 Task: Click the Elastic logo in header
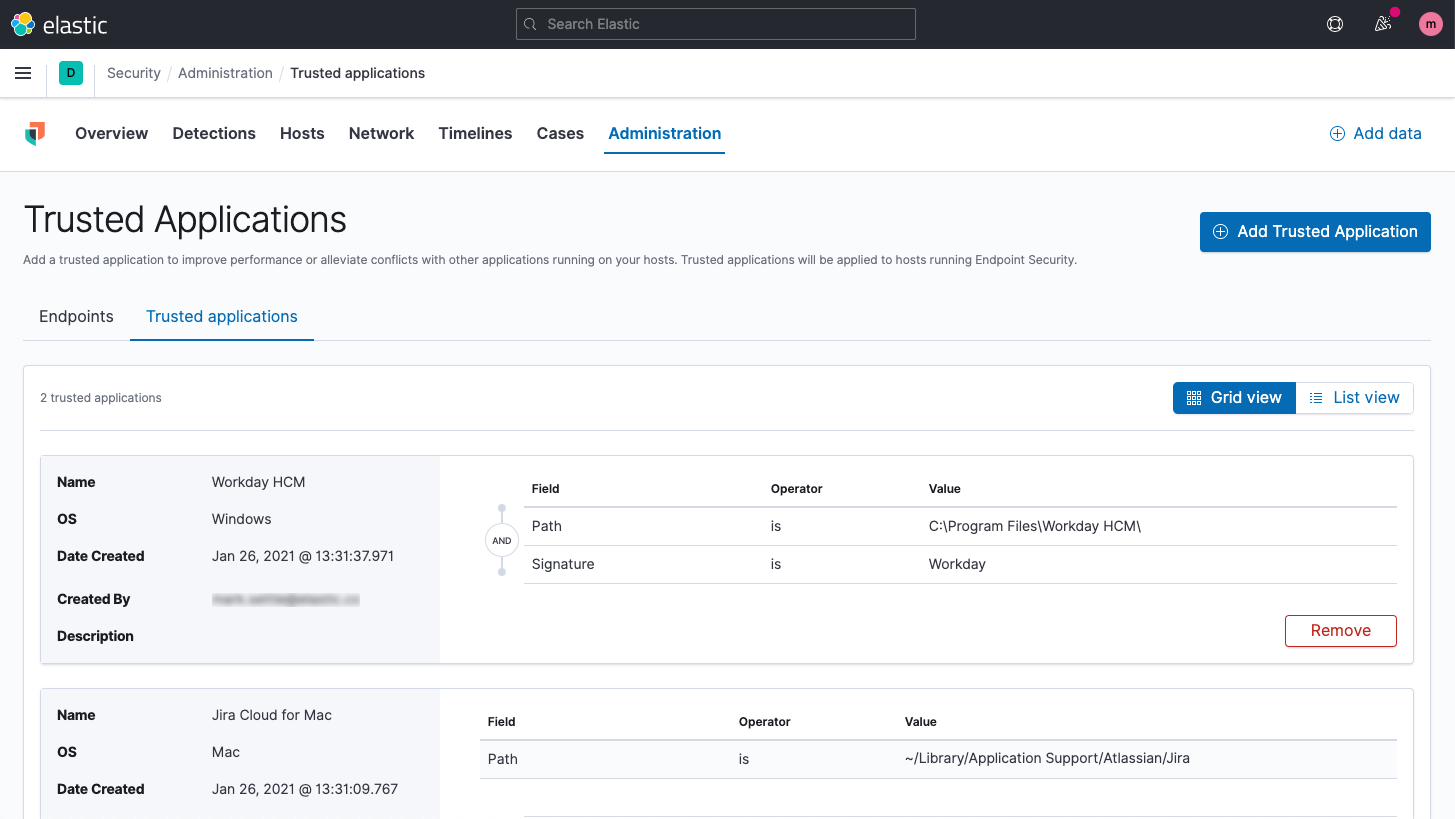tap(59, 24)
